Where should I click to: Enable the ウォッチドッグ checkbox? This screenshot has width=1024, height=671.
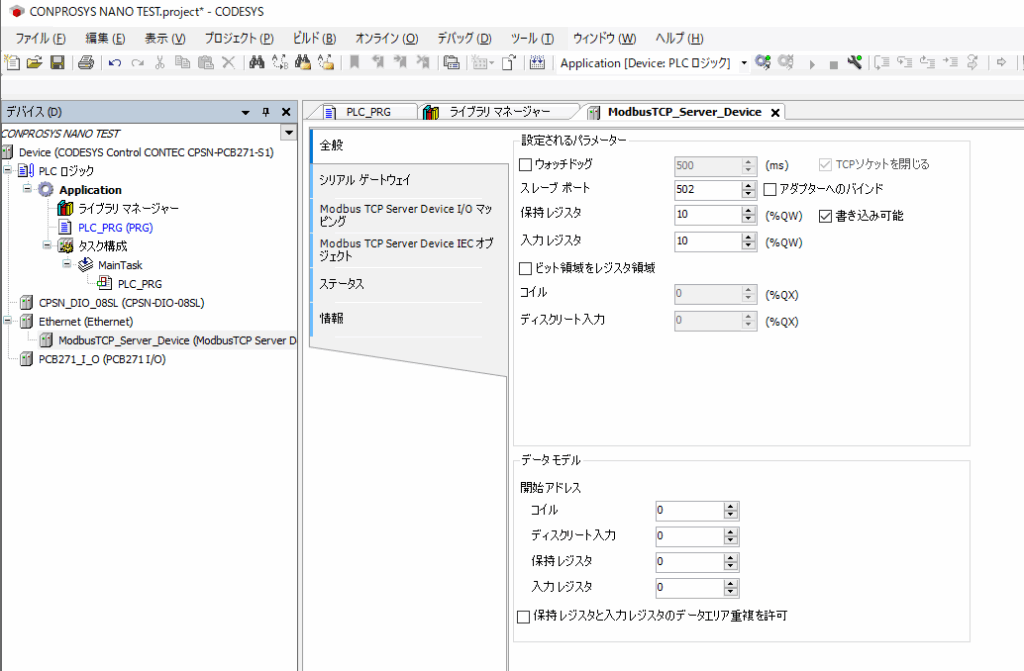(526, 165)
